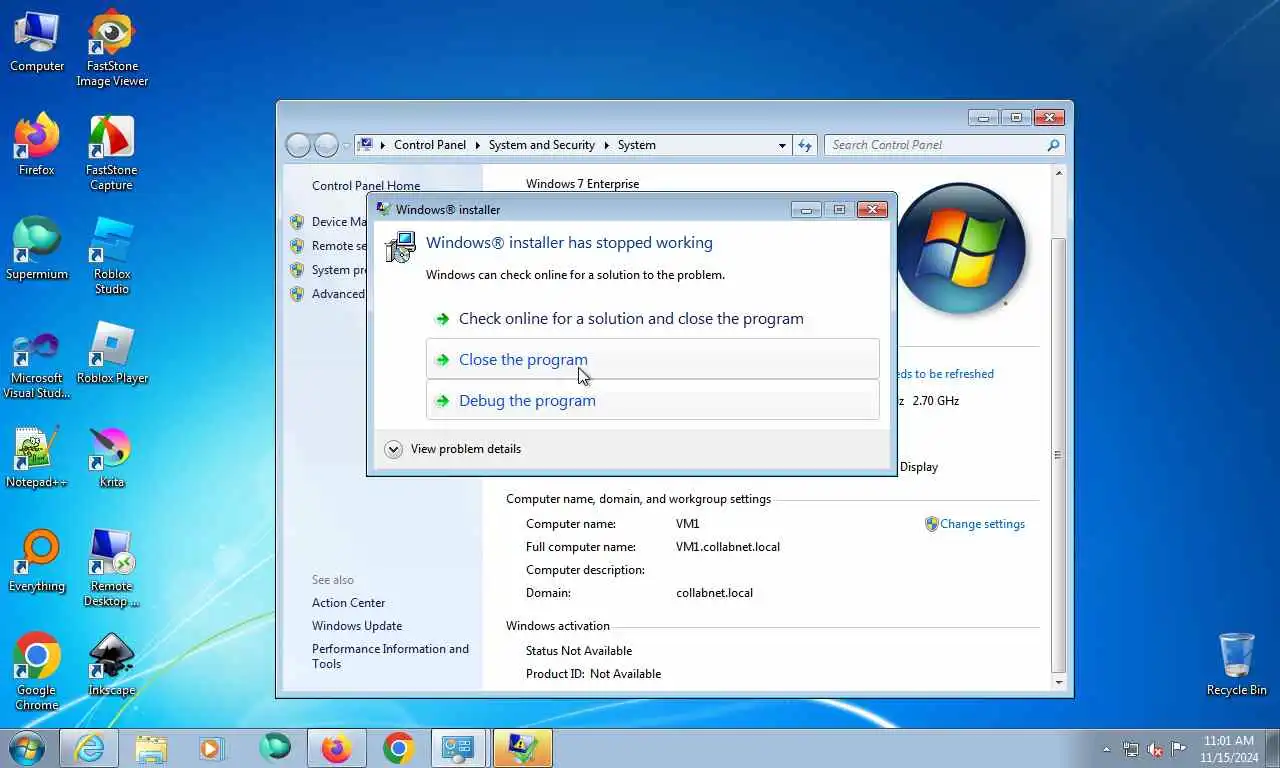1280x768 pixels.
Task: Select System and Security breadcrumb
Action: click(x=541, y=145)
